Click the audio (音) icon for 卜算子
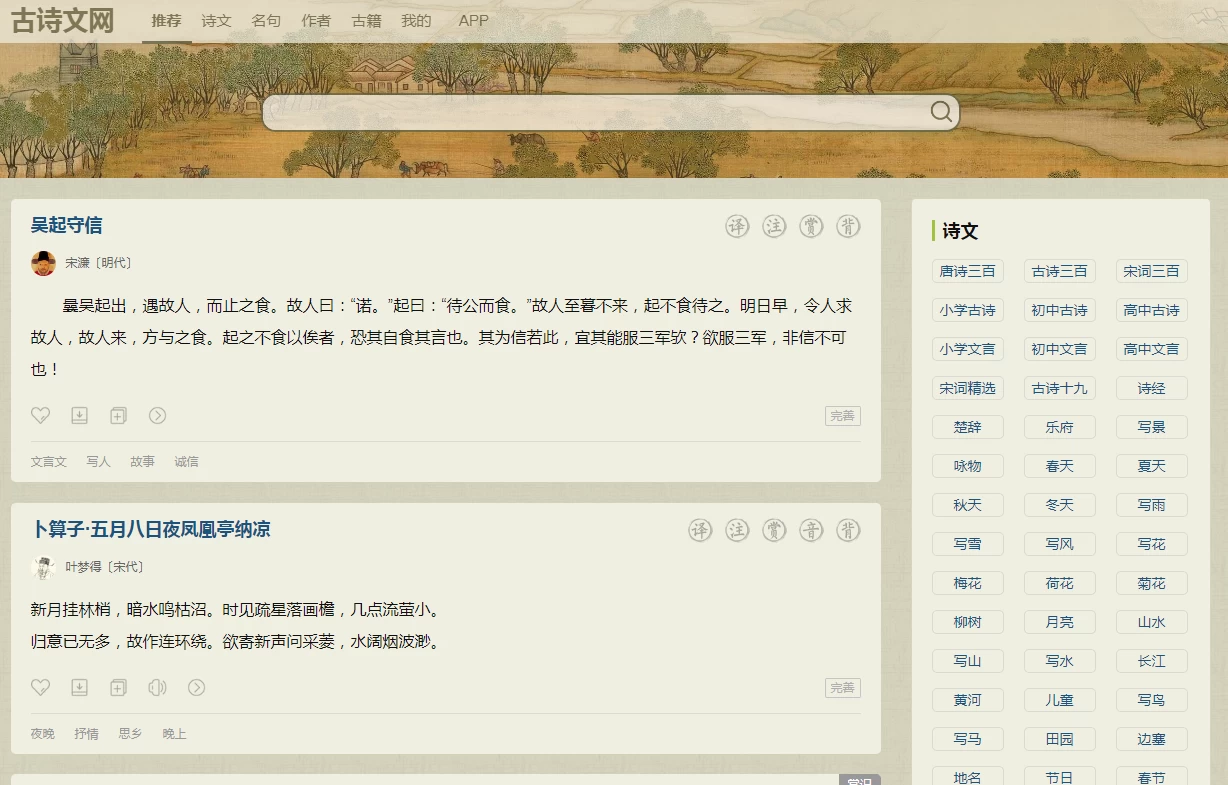Viewport: 1228px width, 785px height. [811, 530]
